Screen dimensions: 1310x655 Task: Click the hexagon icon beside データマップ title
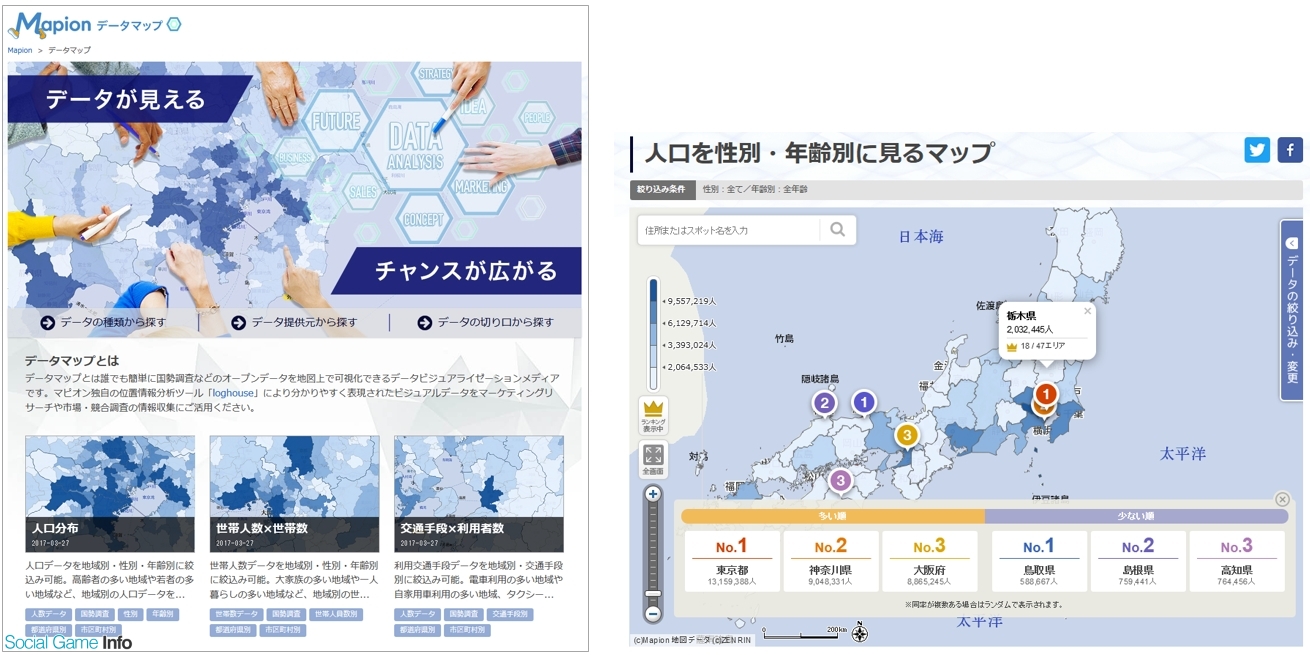pos(174,25)
